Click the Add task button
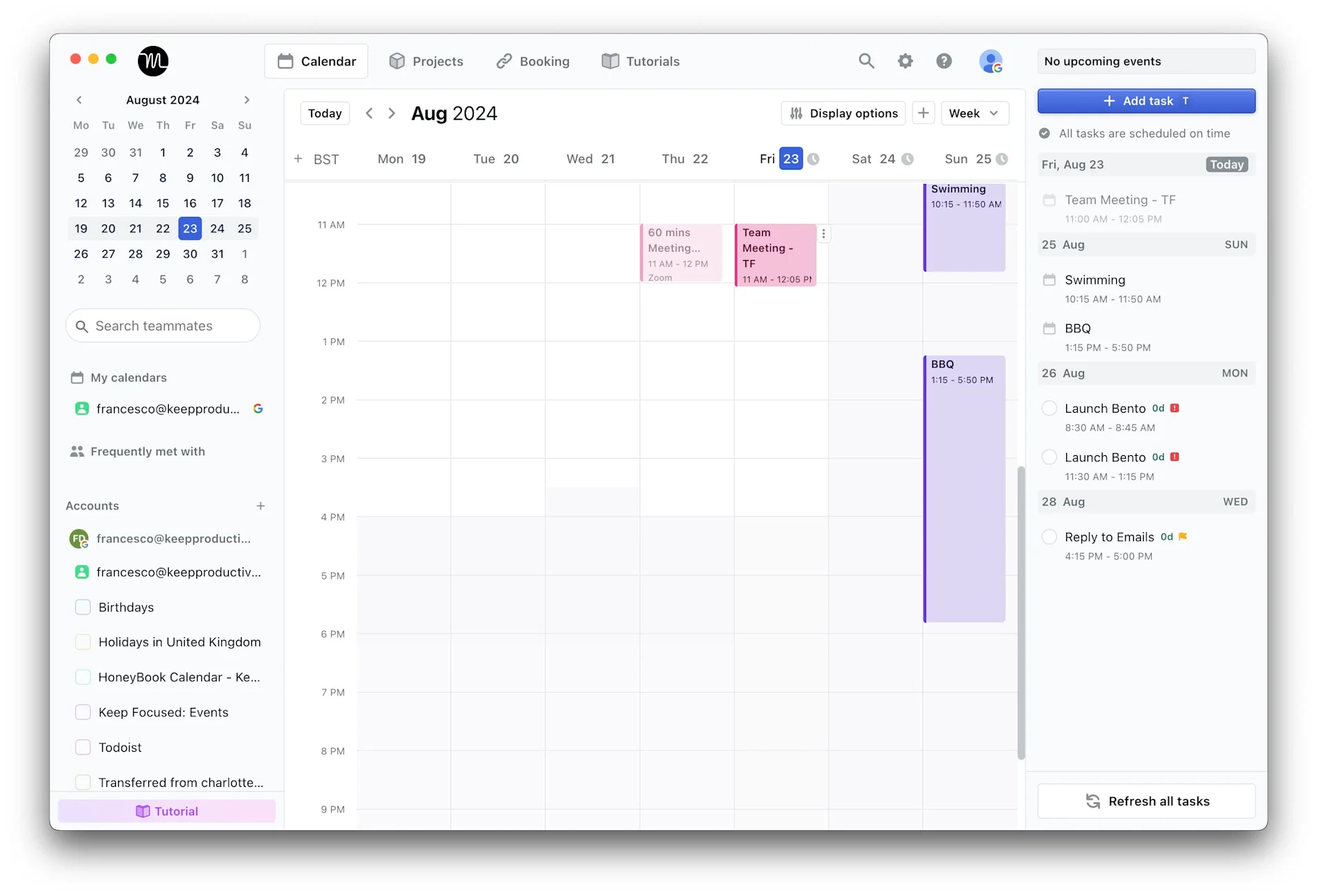 (x=1145, y=101)
